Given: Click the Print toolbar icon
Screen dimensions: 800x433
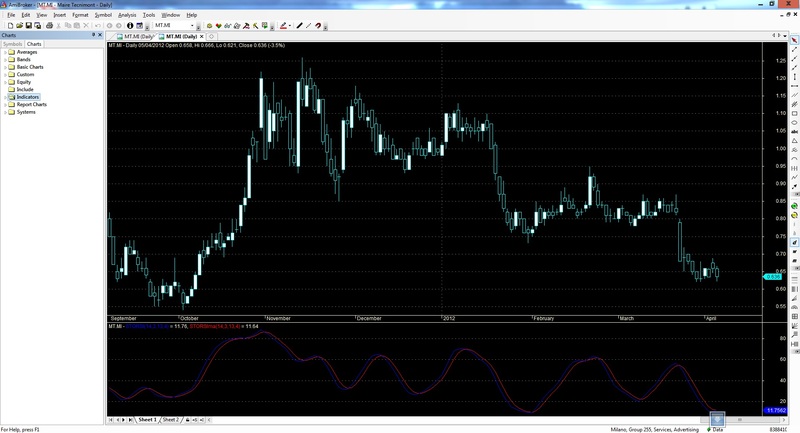Looking at the screenshot, I should 49,26.
